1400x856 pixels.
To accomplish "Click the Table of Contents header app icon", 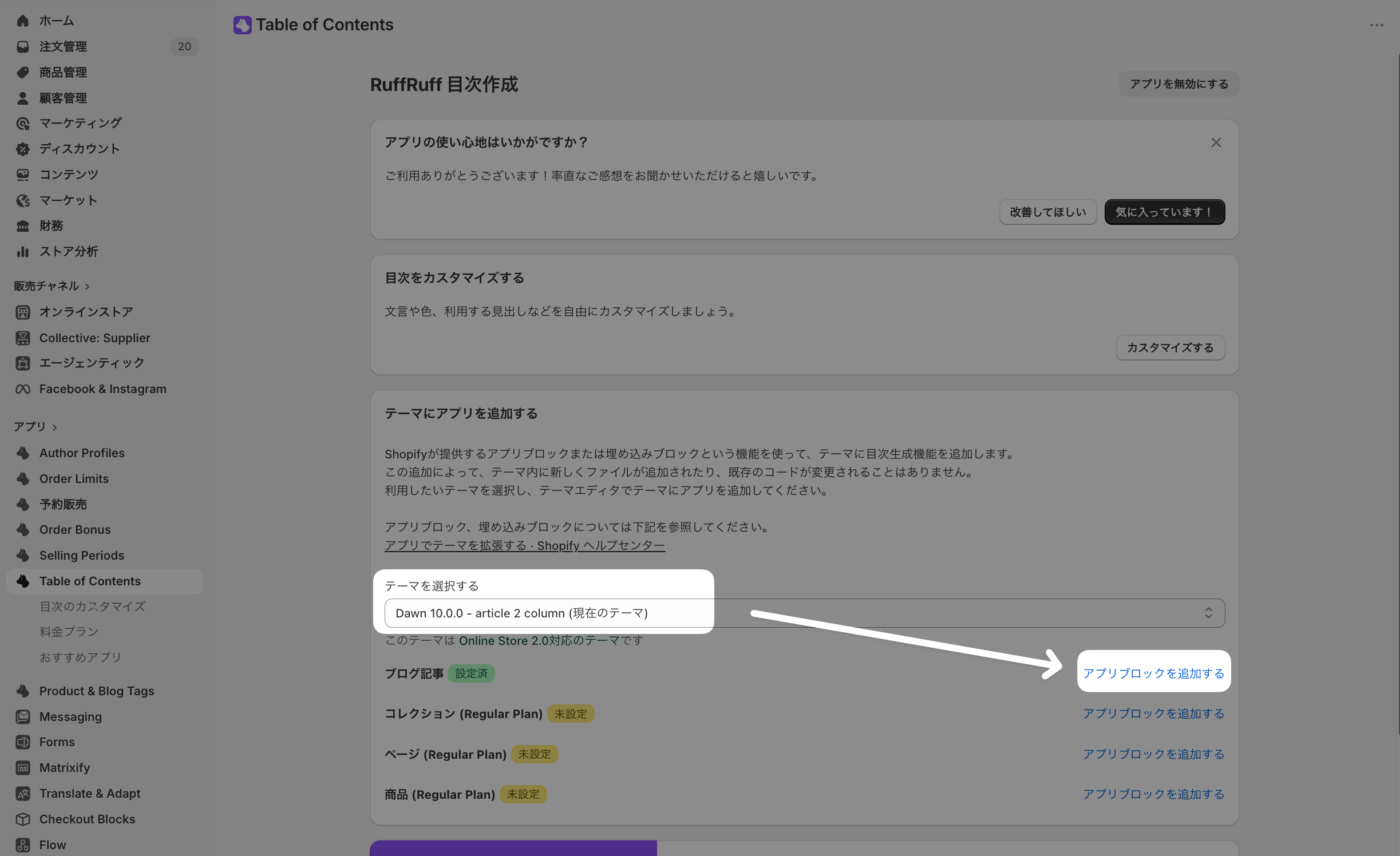I will [x=243, y=25].
